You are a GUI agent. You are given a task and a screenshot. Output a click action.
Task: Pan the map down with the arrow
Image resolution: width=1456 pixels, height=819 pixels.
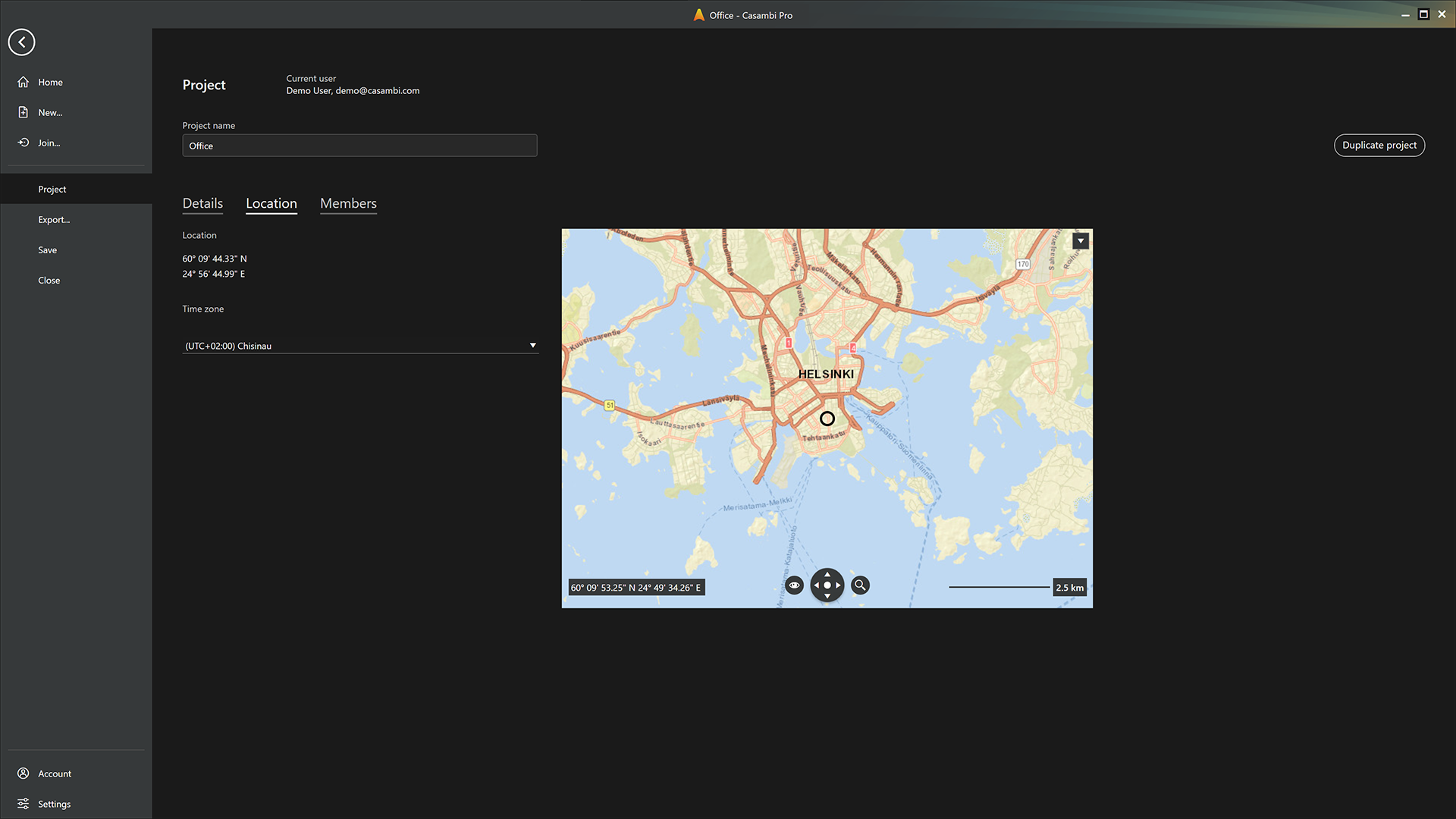pos(827,597)
